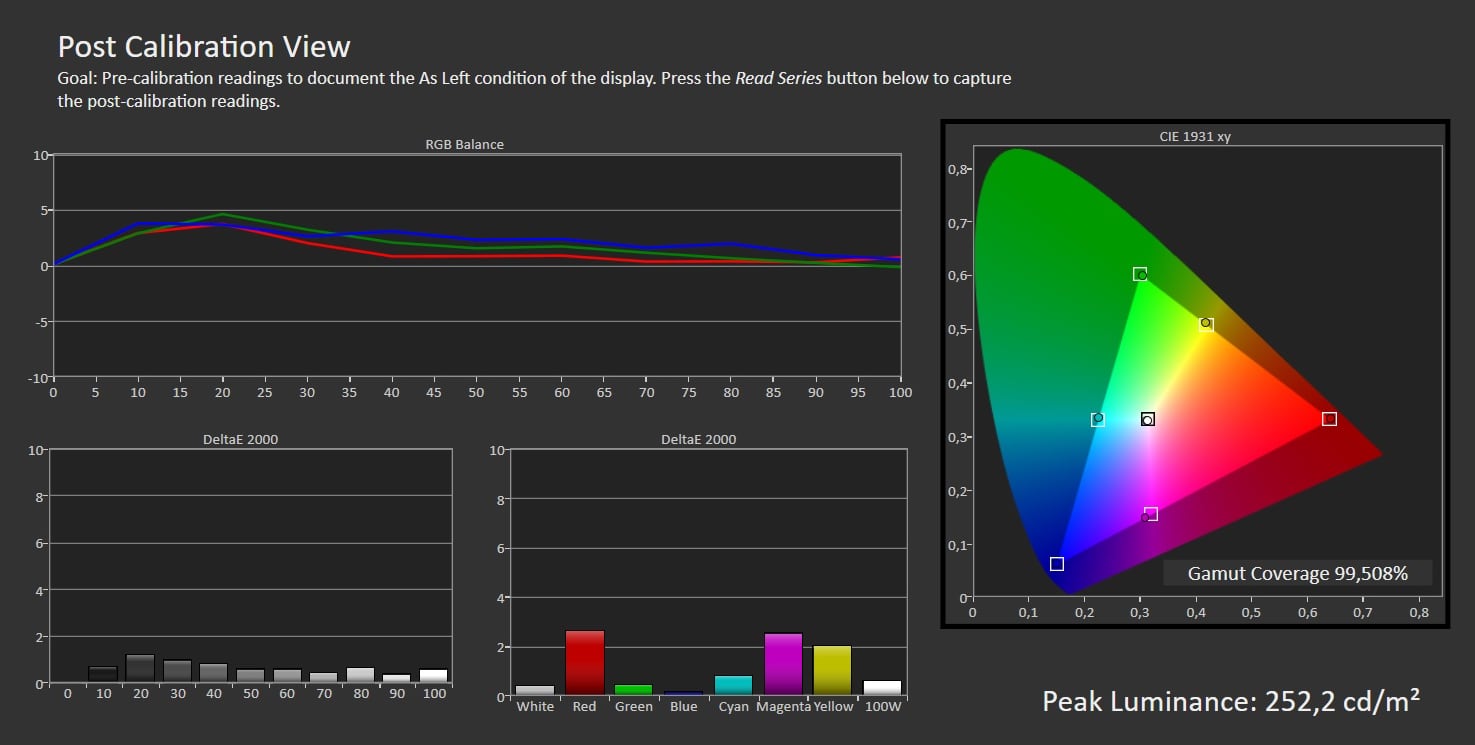Select the Cyan bar in DeltaE chart

pyautogui.click(x=733, y=685)
